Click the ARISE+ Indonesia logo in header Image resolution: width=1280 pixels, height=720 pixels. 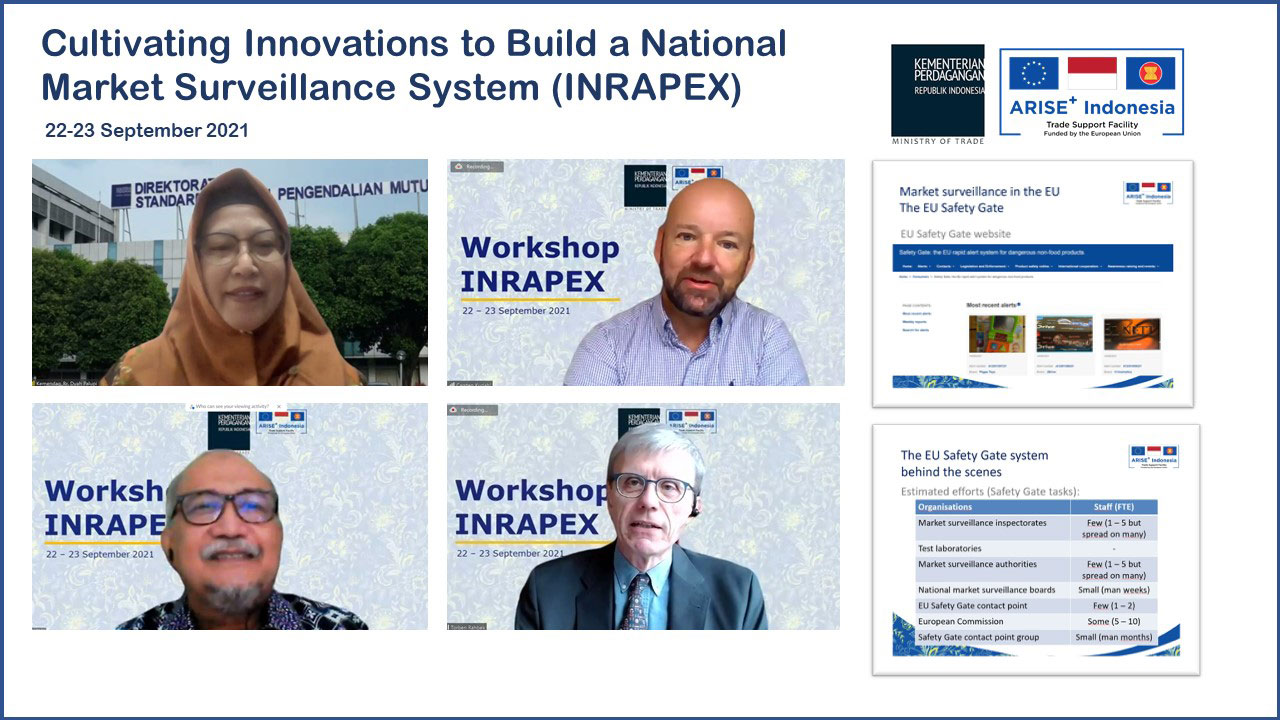1091,107
